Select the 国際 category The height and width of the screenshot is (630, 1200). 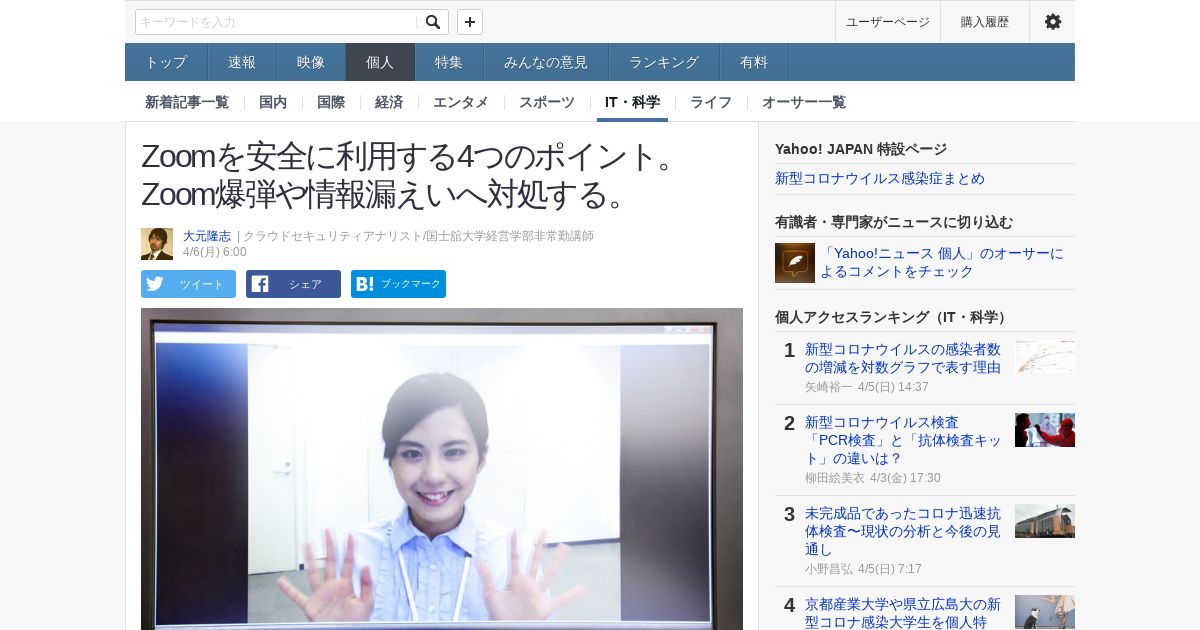[x=331, y=102]
